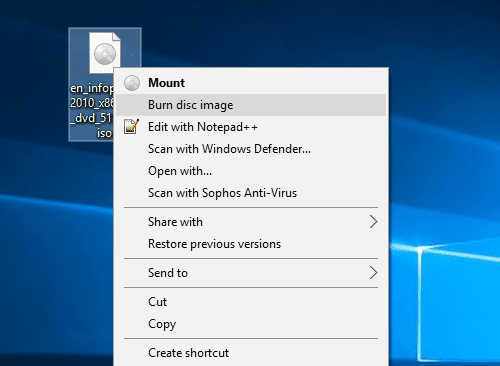Choose Open with... entry
500x366 pixels.
tap(251, 171)
